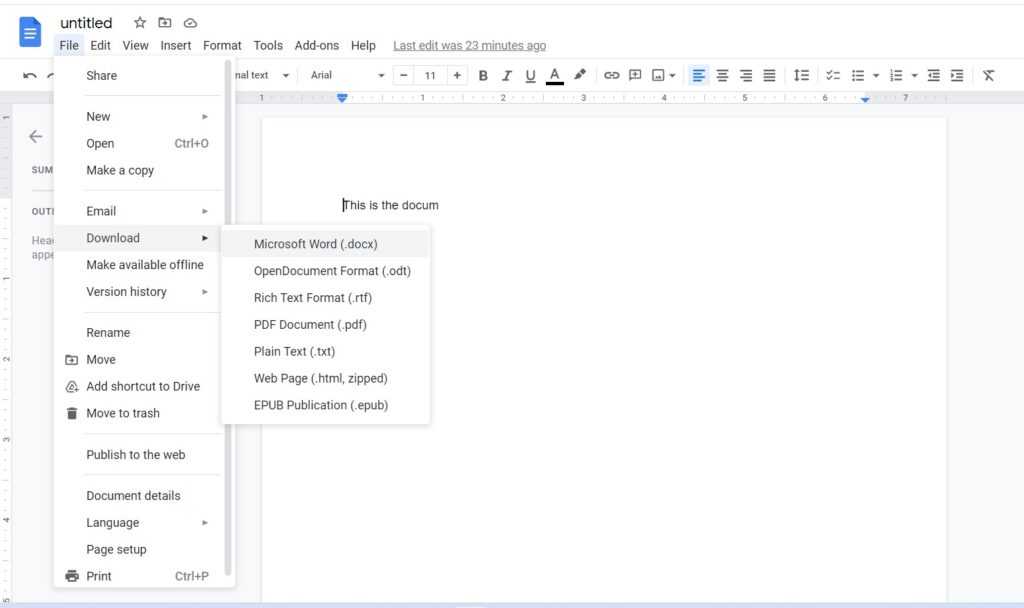Open the highlight color pen tool
1024x608 pixels.
click(580, 75)
